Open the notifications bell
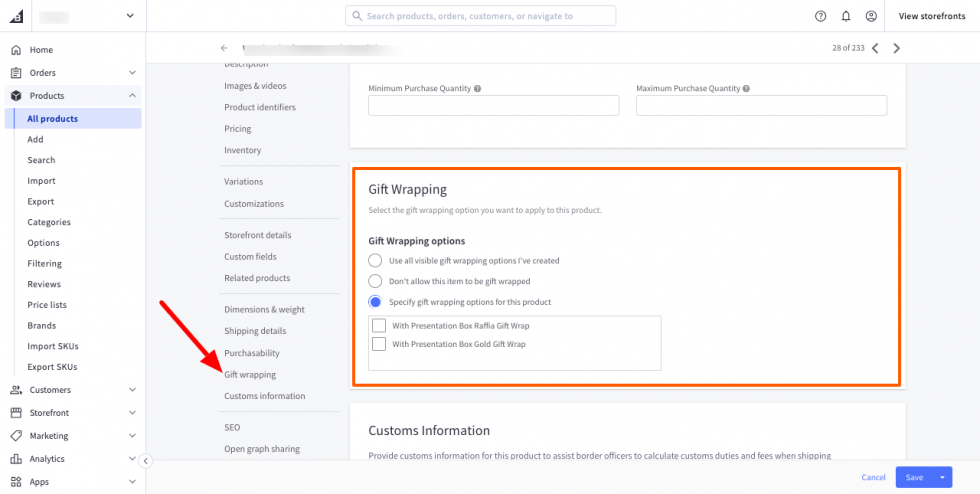 point(846,16)
